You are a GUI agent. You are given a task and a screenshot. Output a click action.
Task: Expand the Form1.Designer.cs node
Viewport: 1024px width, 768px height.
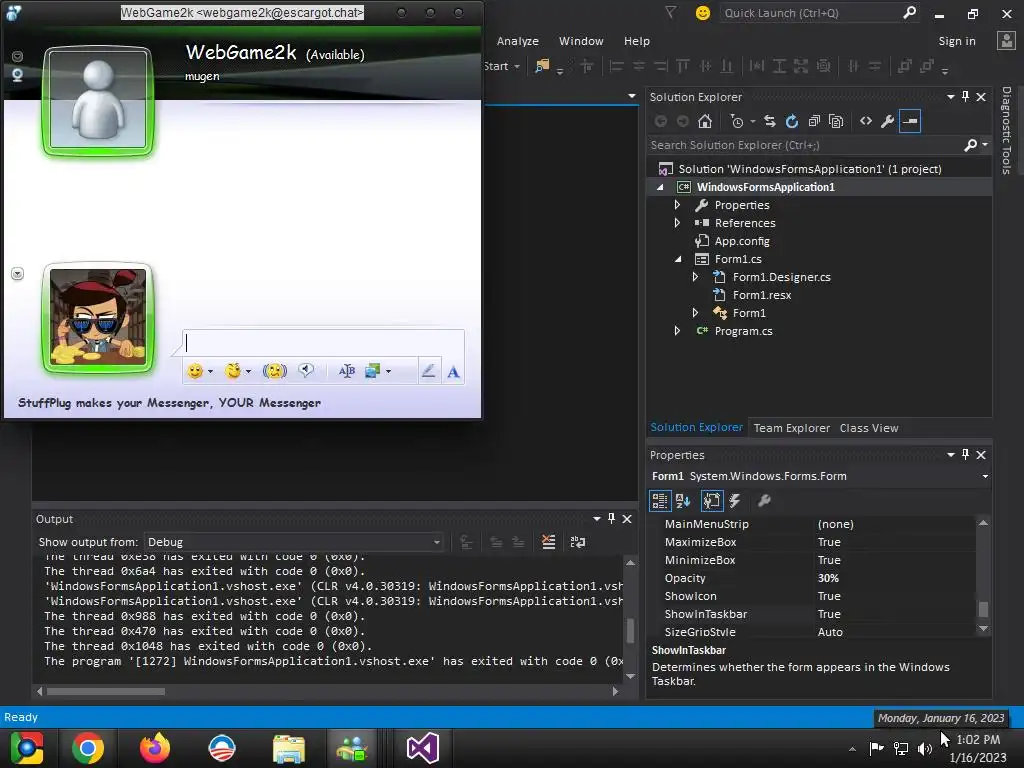[696, 277]
